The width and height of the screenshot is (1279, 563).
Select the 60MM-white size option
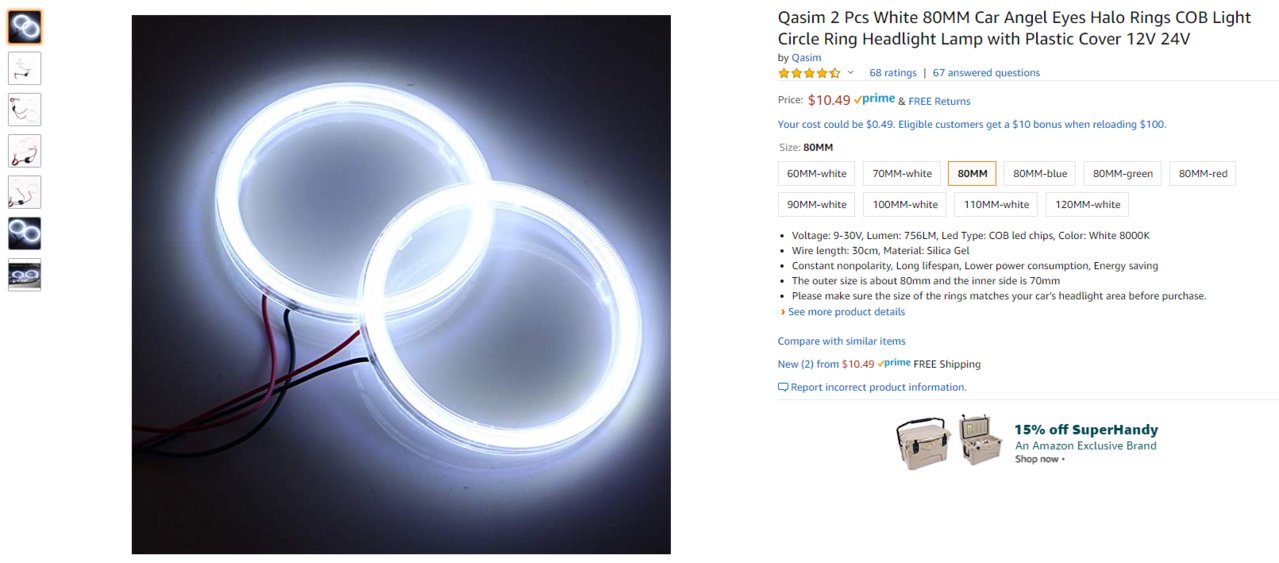(817, 174)
